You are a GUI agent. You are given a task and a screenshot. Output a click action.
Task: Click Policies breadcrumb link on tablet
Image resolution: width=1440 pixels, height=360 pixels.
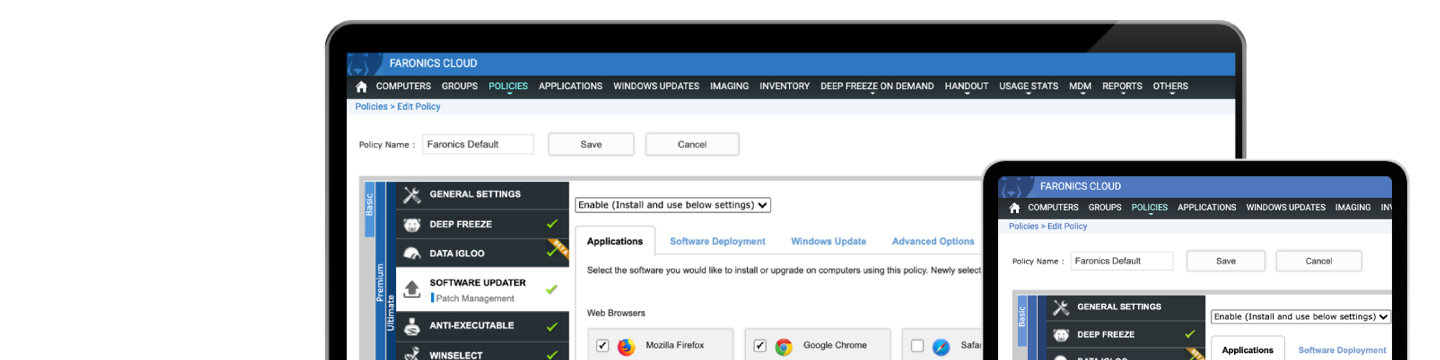pos(1024,226)
